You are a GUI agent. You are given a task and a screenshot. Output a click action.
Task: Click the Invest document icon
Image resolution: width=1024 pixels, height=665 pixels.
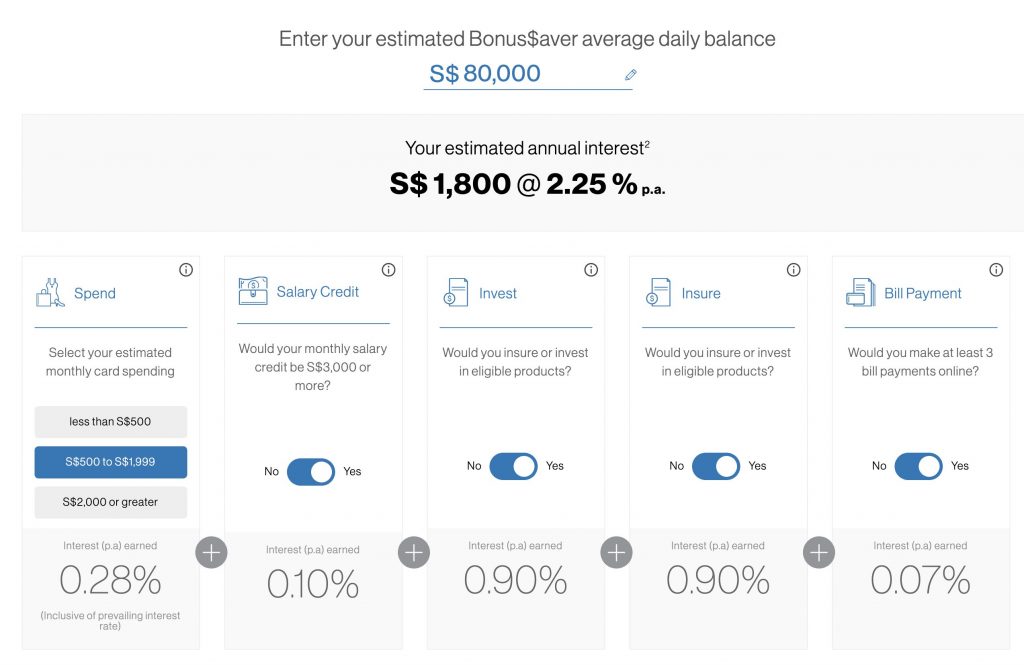point(455,293)
